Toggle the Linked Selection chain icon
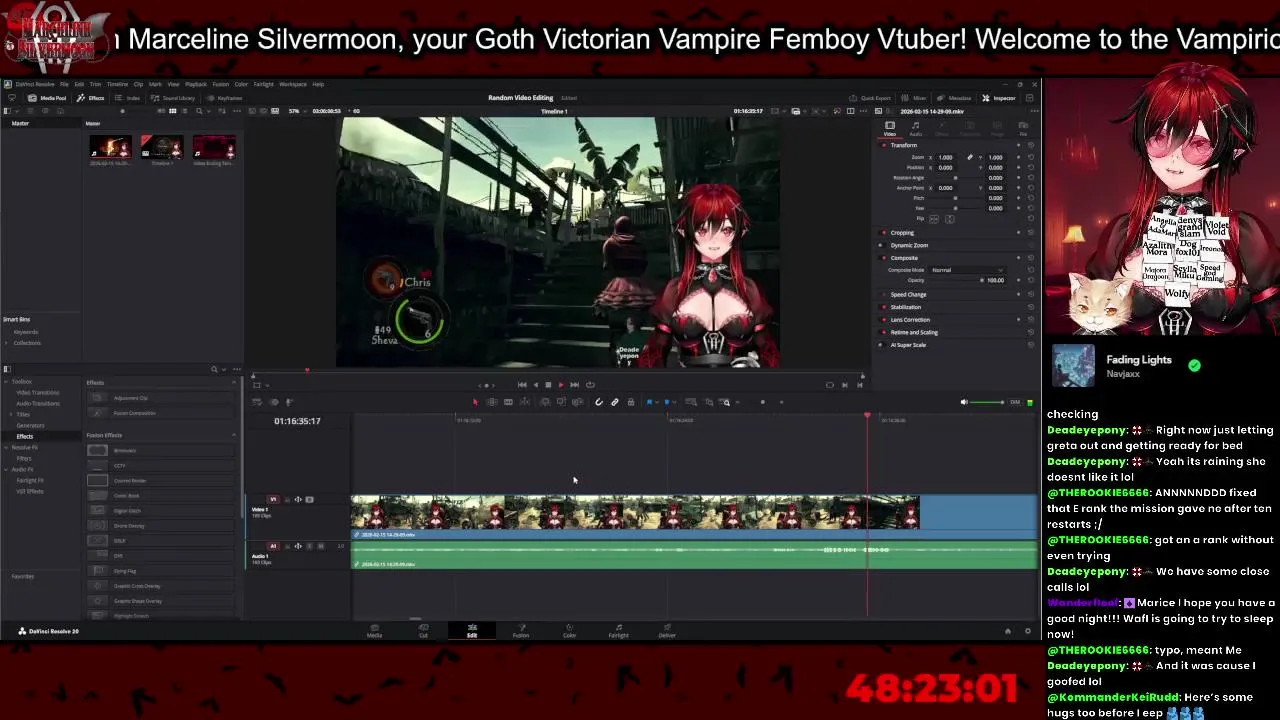The image size is (1280, 720). coord(615,402)
